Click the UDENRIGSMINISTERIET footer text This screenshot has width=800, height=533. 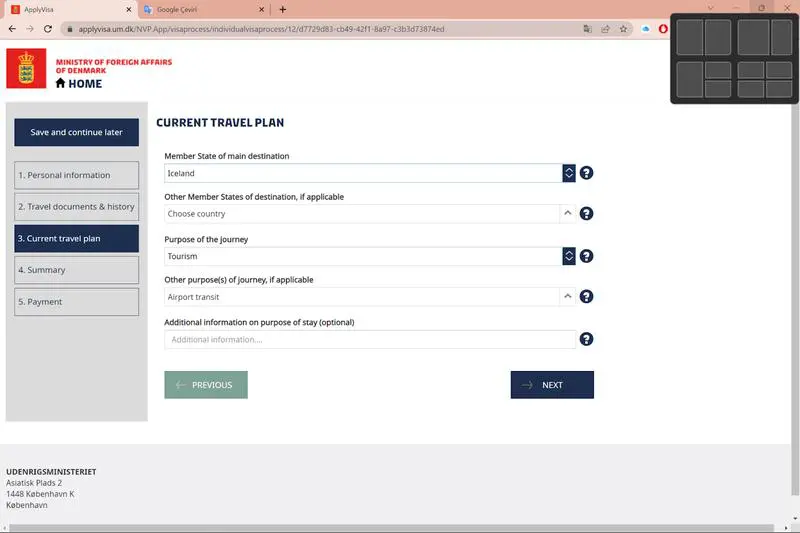point(51,472)
